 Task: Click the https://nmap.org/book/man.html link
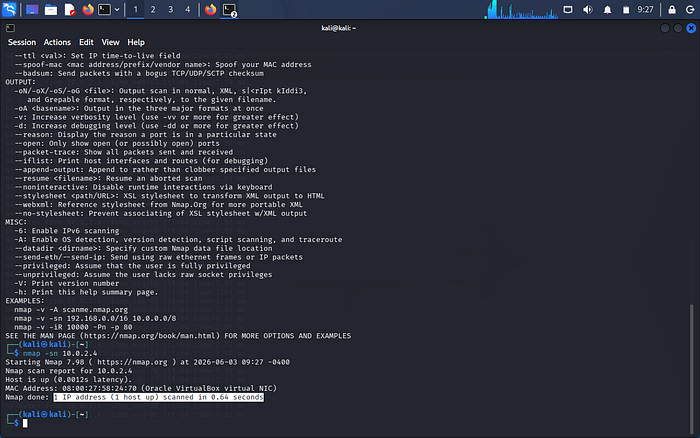coord(152,336)
